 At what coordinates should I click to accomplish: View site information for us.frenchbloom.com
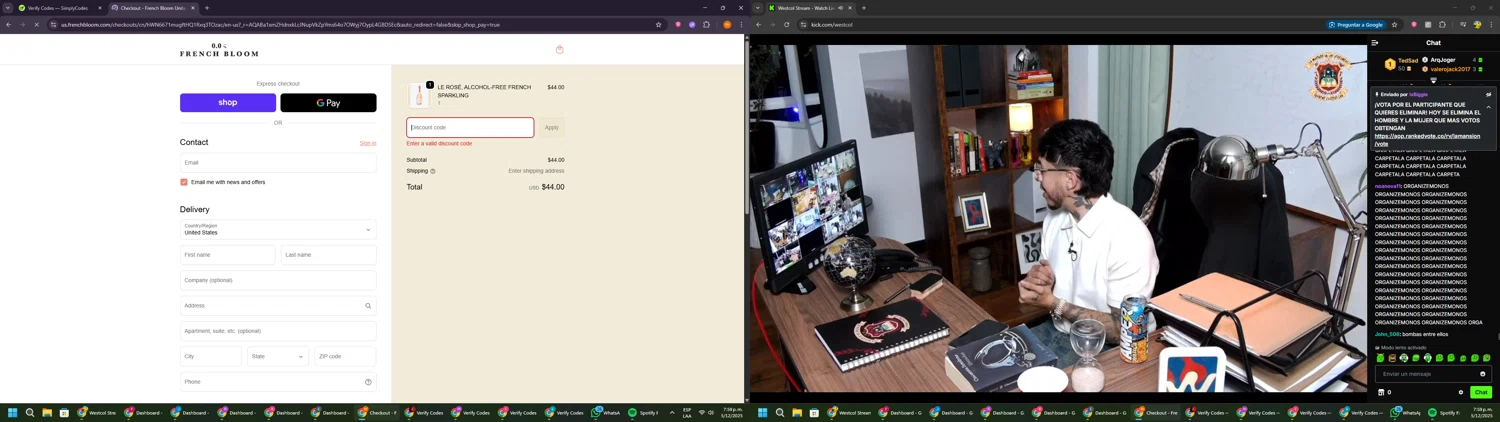[x=53, y=25]
